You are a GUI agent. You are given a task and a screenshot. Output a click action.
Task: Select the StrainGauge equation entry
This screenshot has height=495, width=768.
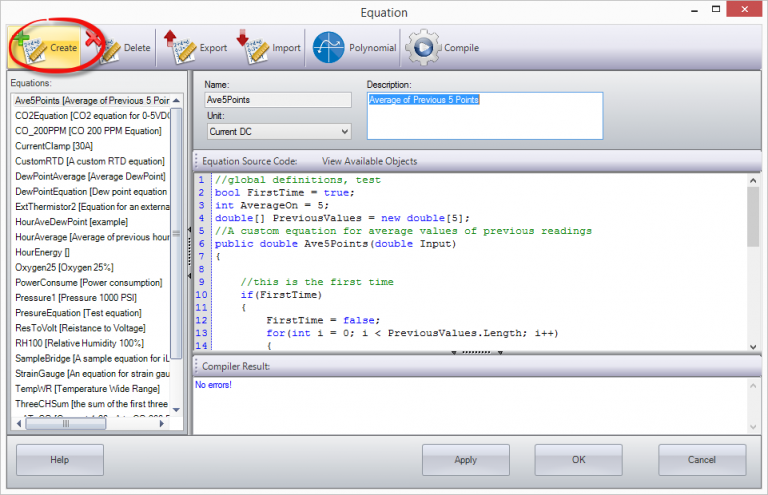[x=92, y=374]
